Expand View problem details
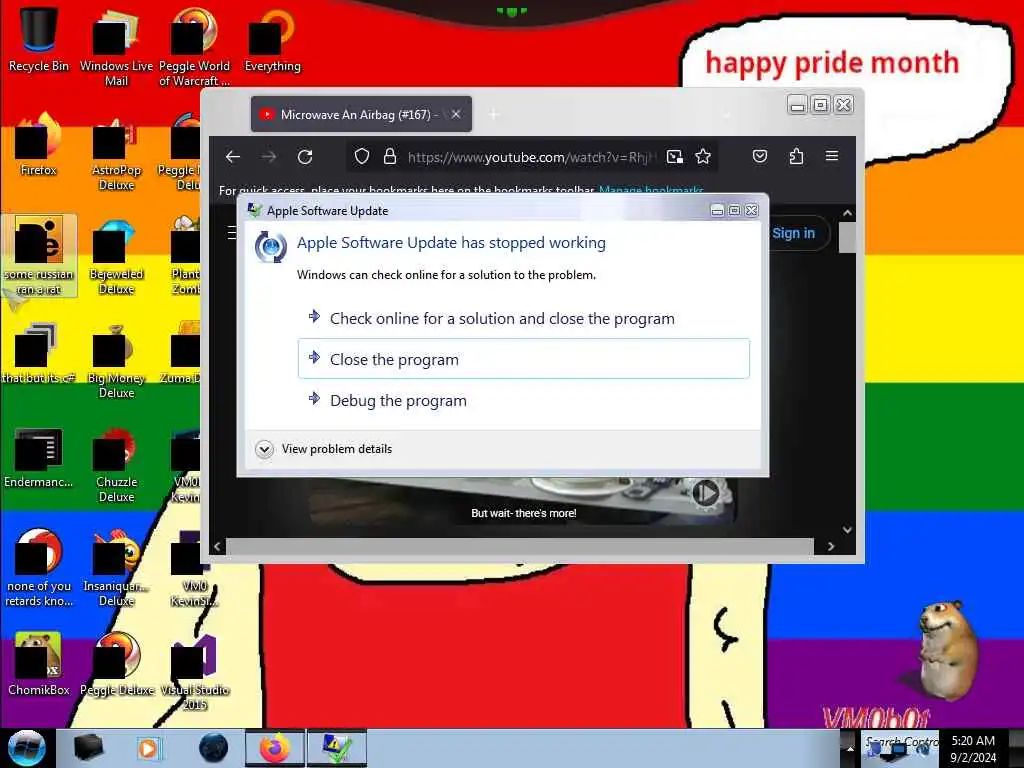 tap(325, 449)
